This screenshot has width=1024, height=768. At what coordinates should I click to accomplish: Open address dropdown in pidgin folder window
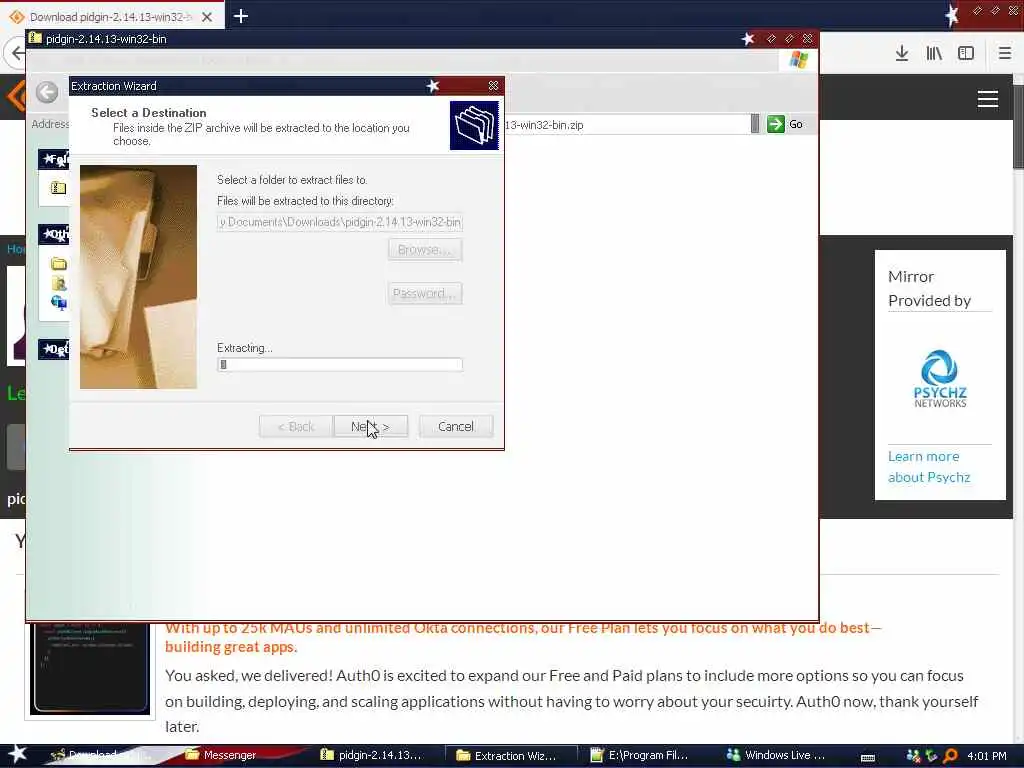click(x=755, y=123)
